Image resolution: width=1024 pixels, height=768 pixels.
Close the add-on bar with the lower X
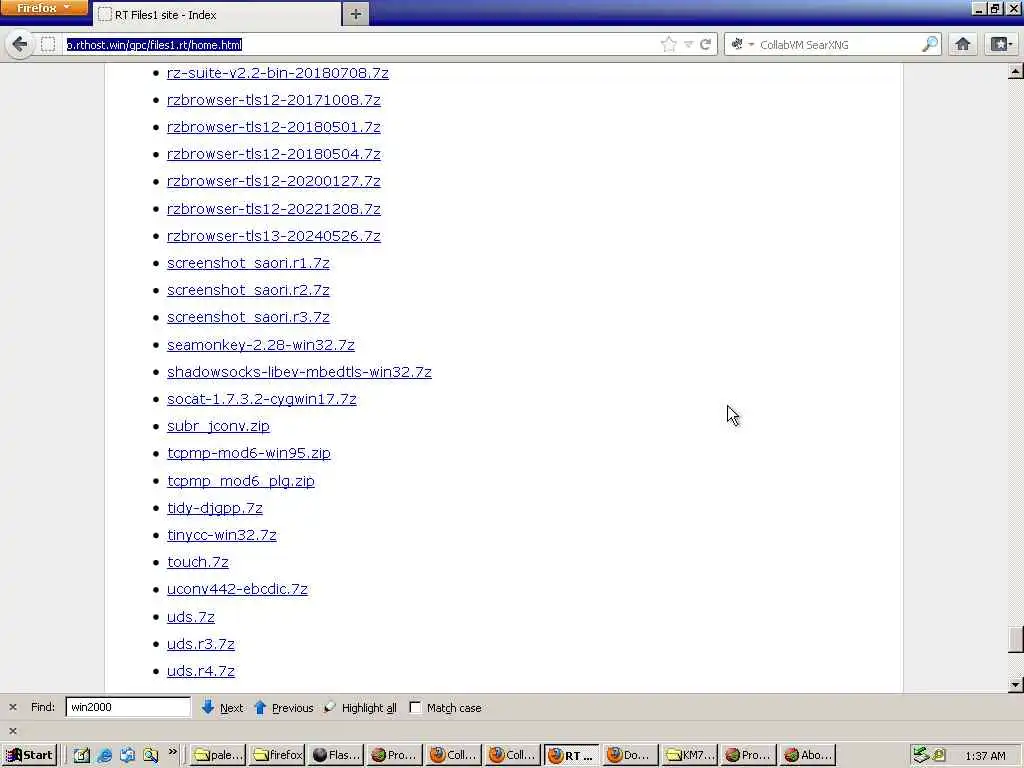pyautogui.click(x=12, y=731)
